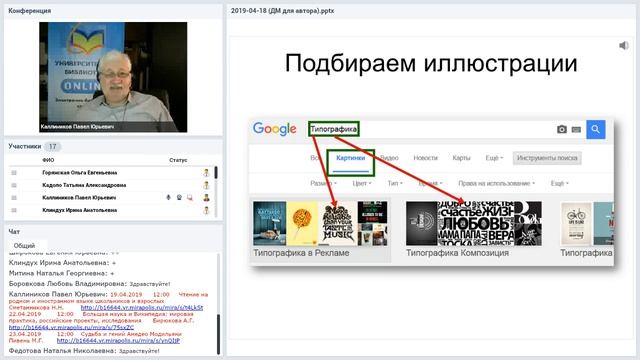
Task: Open the Ещё dropdown in the filter row
Action: click(559, 183)
